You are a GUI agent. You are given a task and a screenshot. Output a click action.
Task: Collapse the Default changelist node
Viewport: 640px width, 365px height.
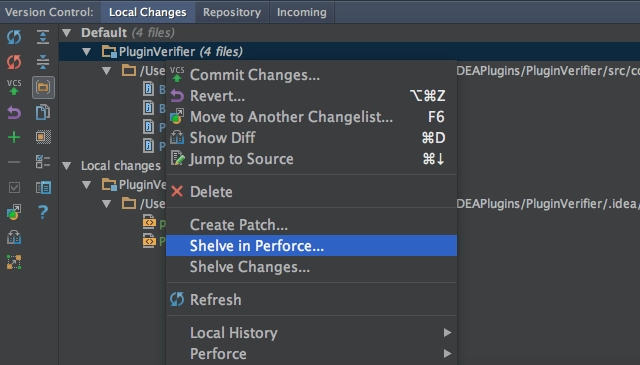point(67,33)
